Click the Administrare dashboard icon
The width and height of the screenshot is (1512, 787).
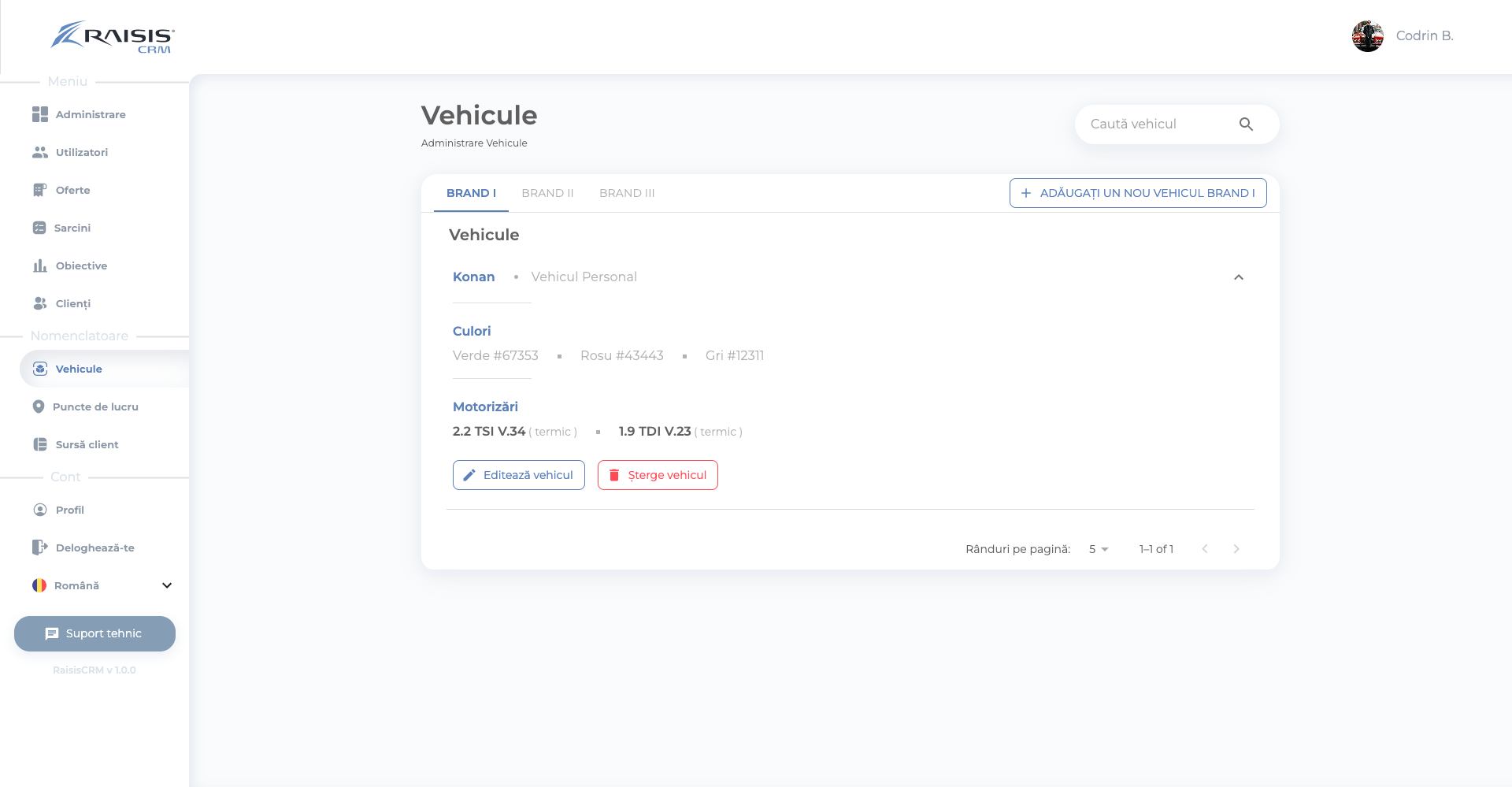point(39,114)
